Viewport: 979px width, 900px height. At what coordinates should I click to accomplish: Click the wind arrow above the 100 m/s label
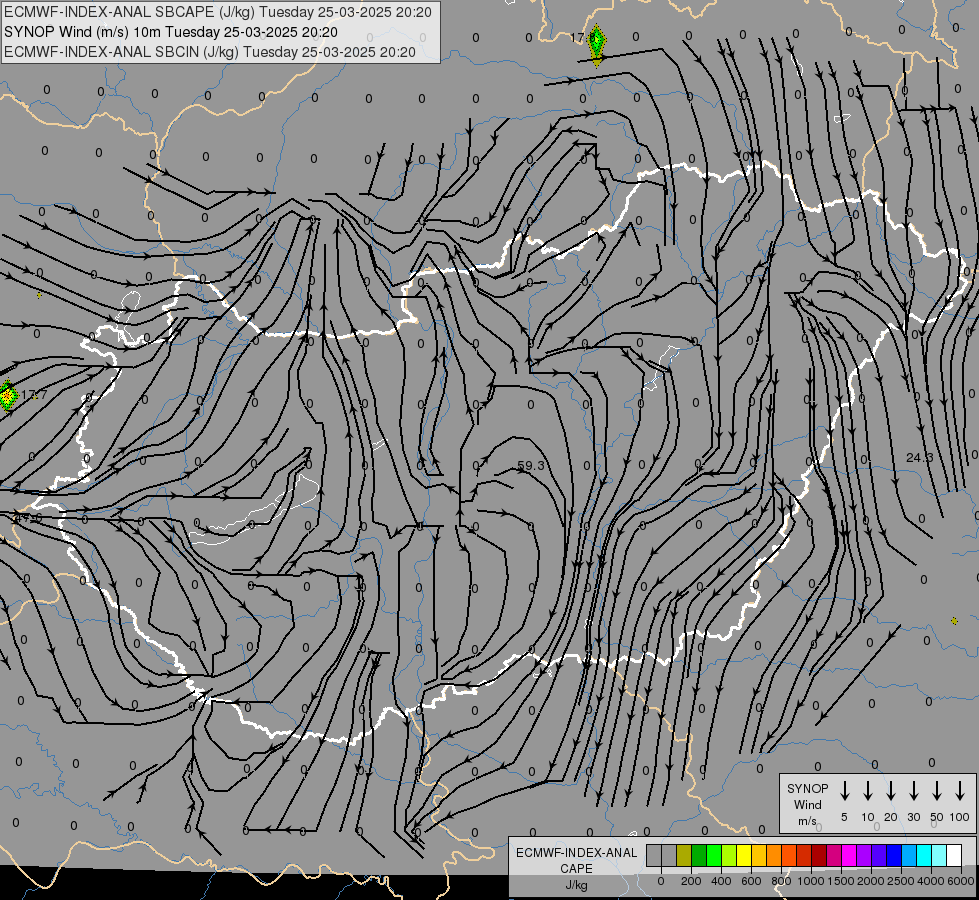960,791
